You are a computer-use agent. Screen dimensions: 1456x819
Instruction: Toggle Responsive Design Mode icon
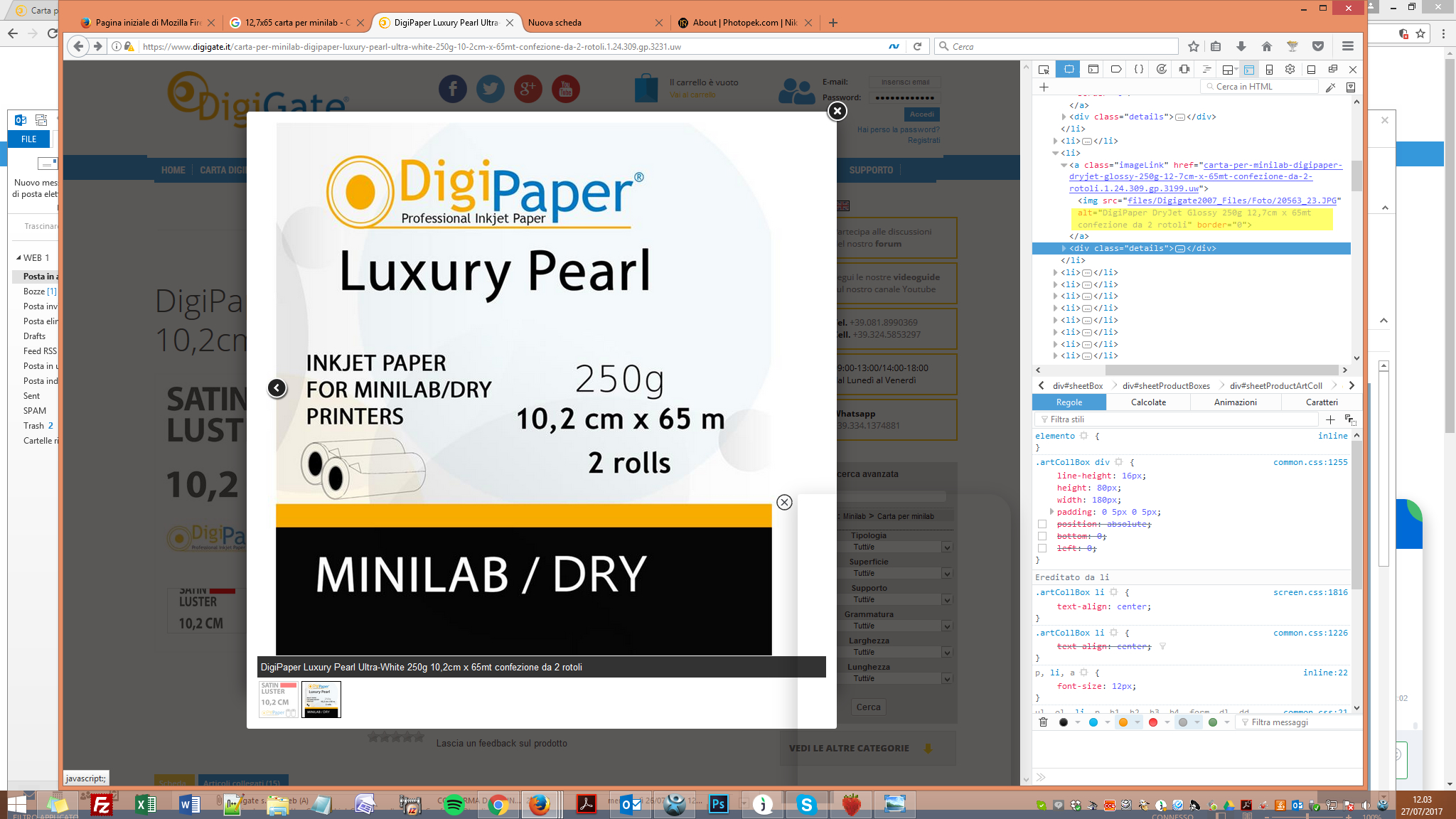[1269, 69]
